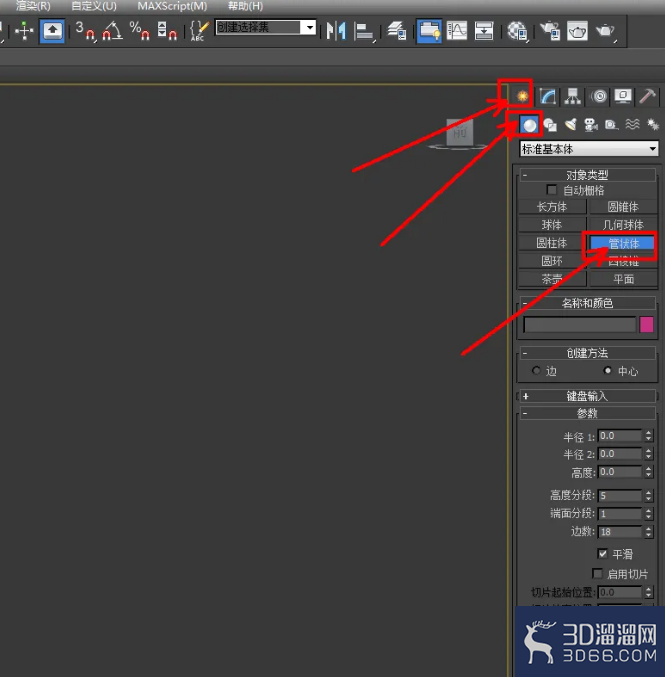Switch to the Create panel tab

pos(522,96)
